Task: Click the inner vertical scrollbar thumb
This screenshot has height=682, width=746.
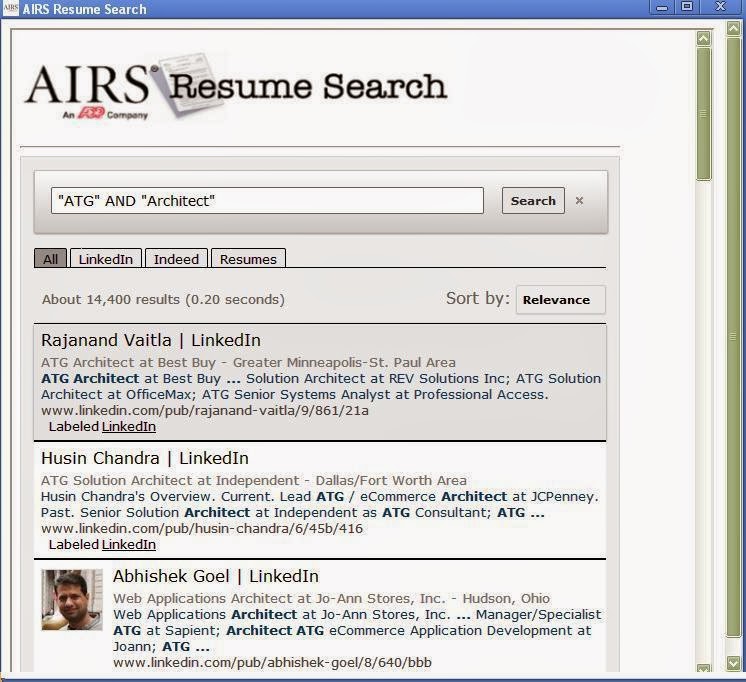Action: pos(704,113)
